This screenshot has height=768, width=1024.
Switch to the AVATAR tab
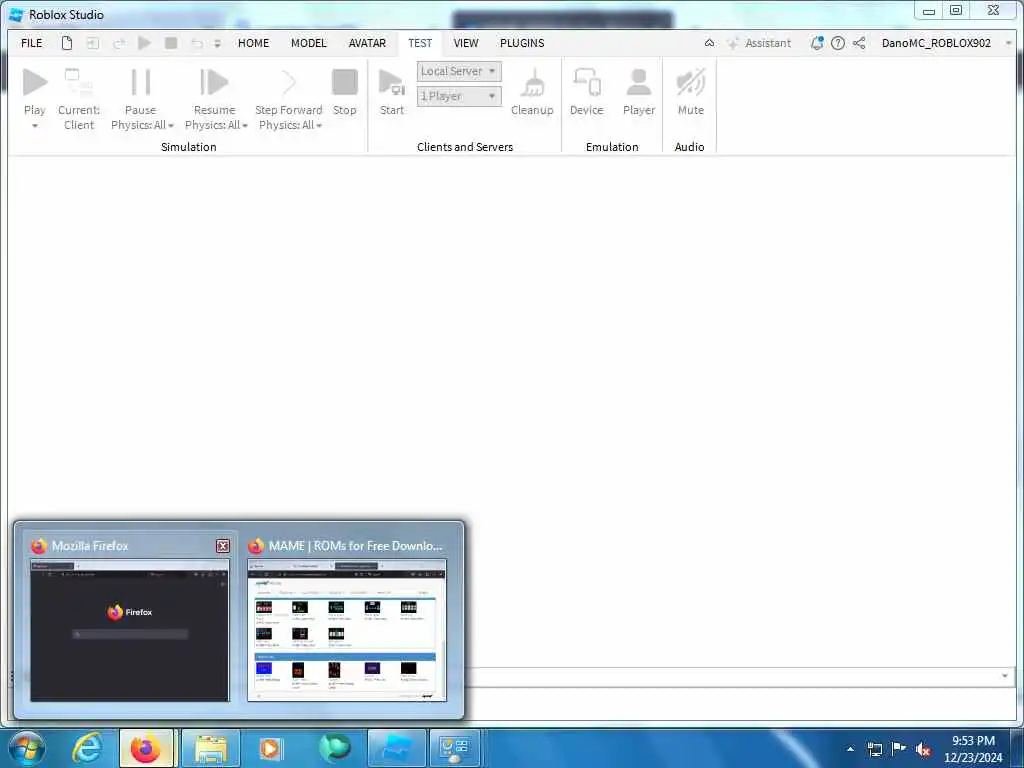(x=367, y=43)
